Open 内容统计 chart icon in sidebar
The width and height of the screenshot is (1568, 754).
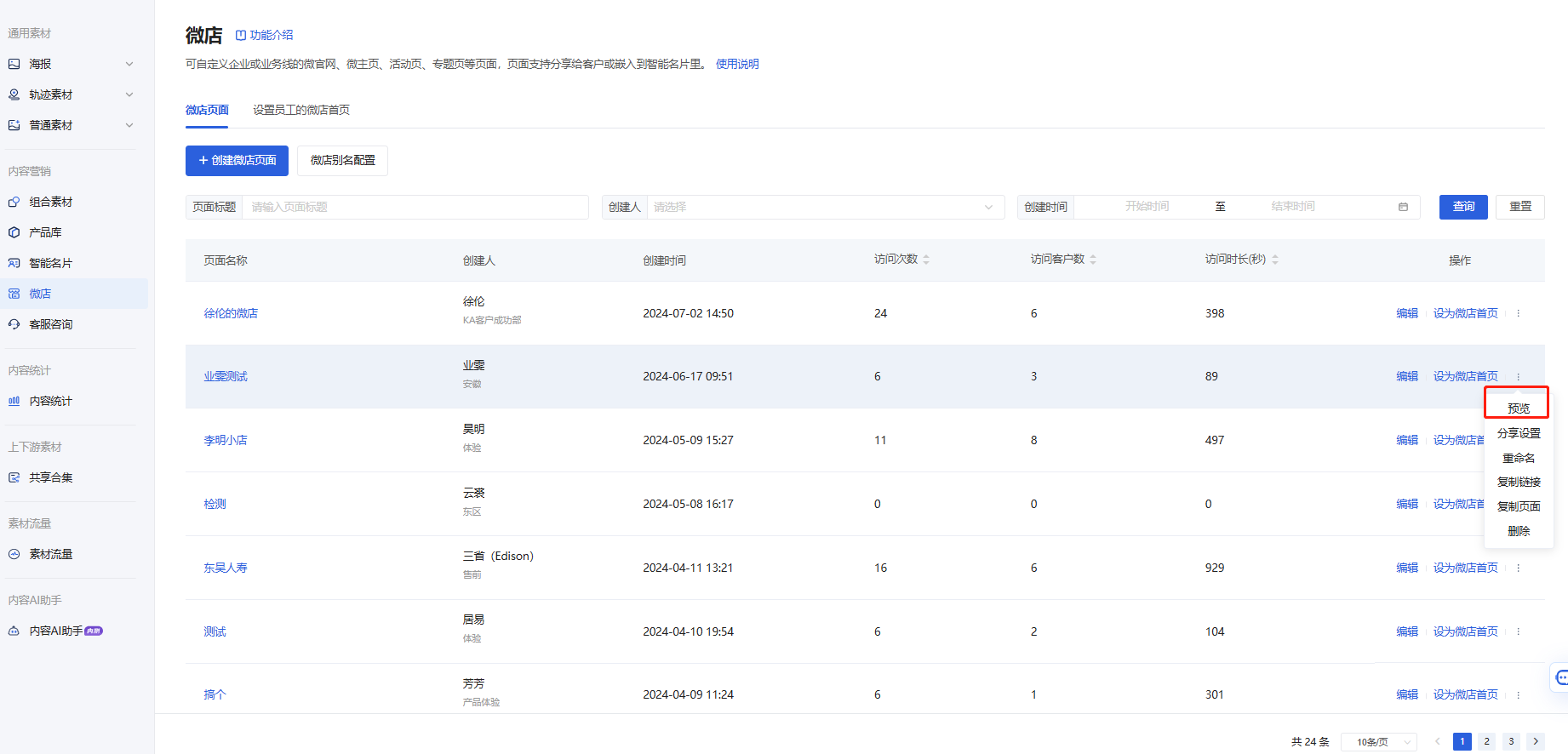click(x=14, y=401)
